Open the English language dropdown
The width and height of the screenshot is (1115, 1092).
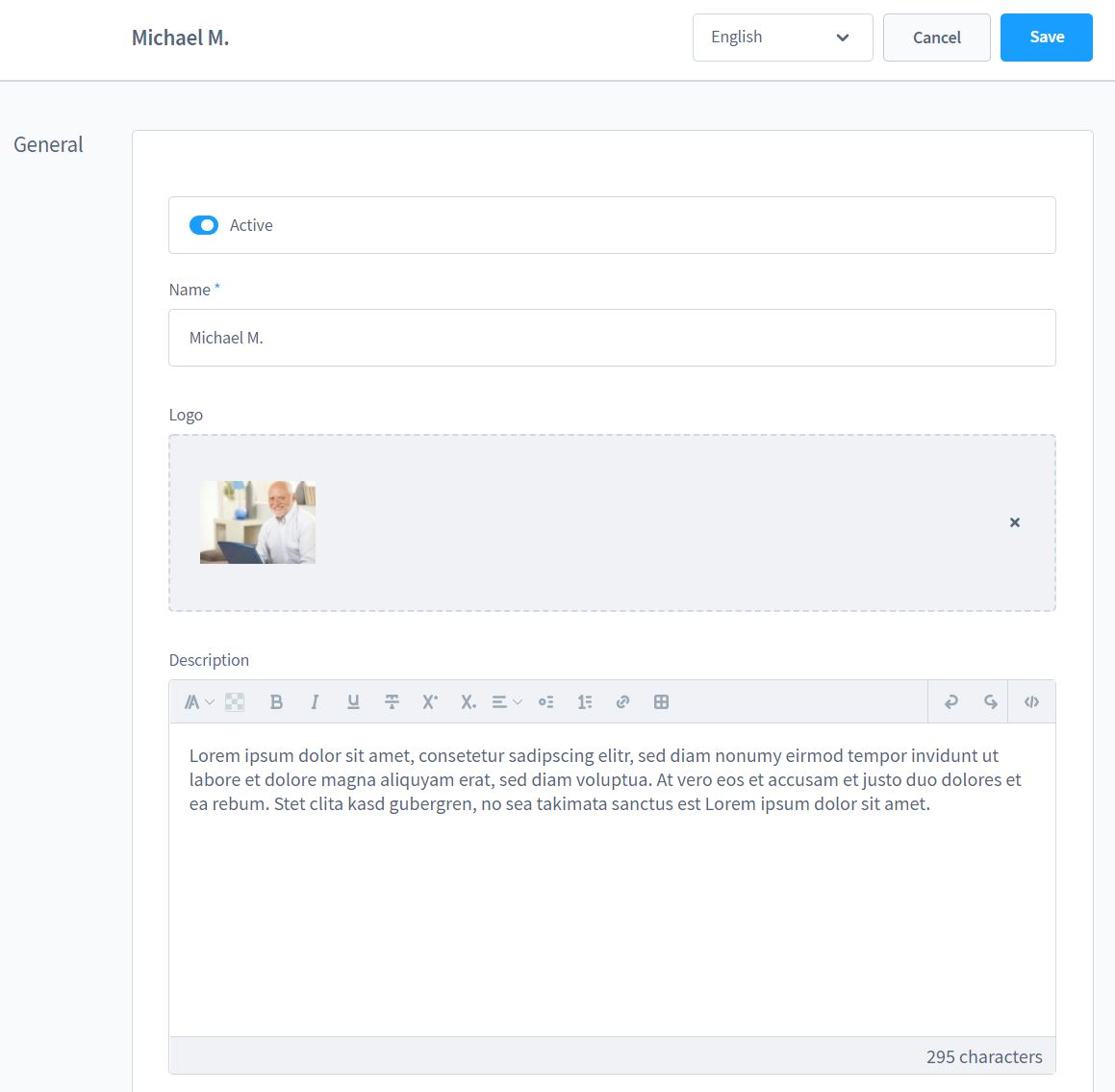[x=782, y=38]
